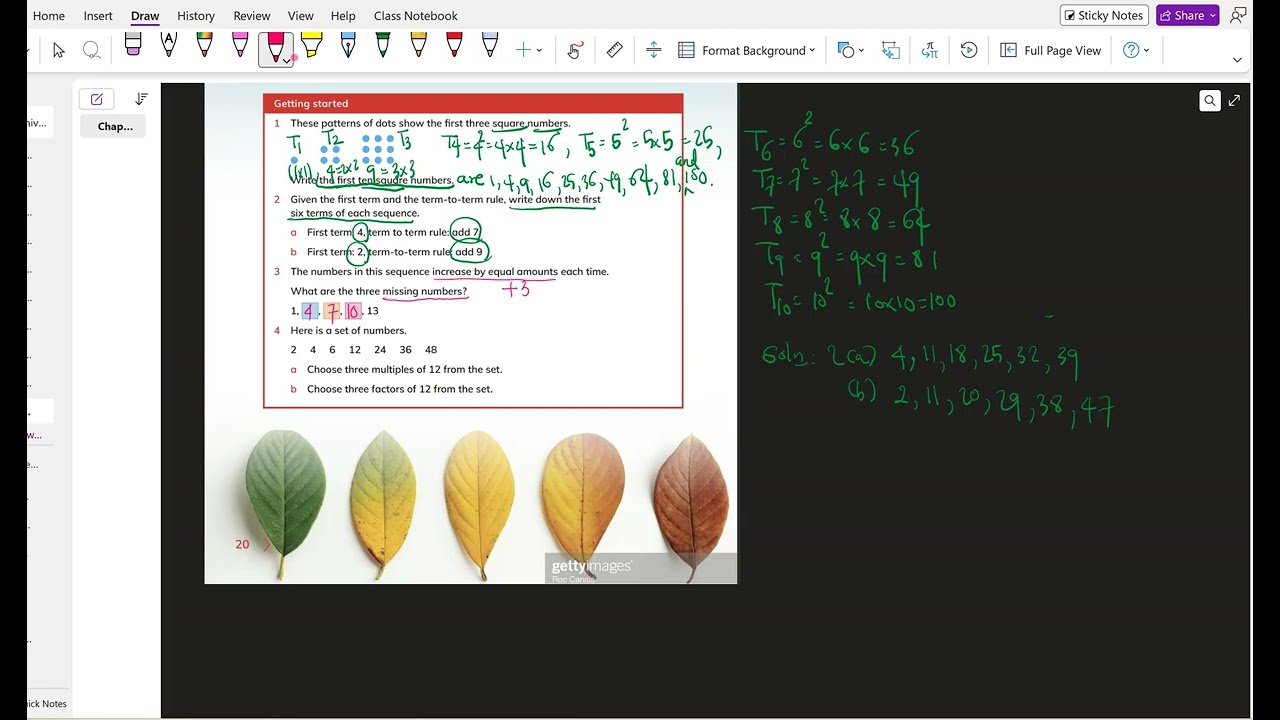Open the Class Notebook tab
1280x720 pixels.
click(x=416, y=16)
